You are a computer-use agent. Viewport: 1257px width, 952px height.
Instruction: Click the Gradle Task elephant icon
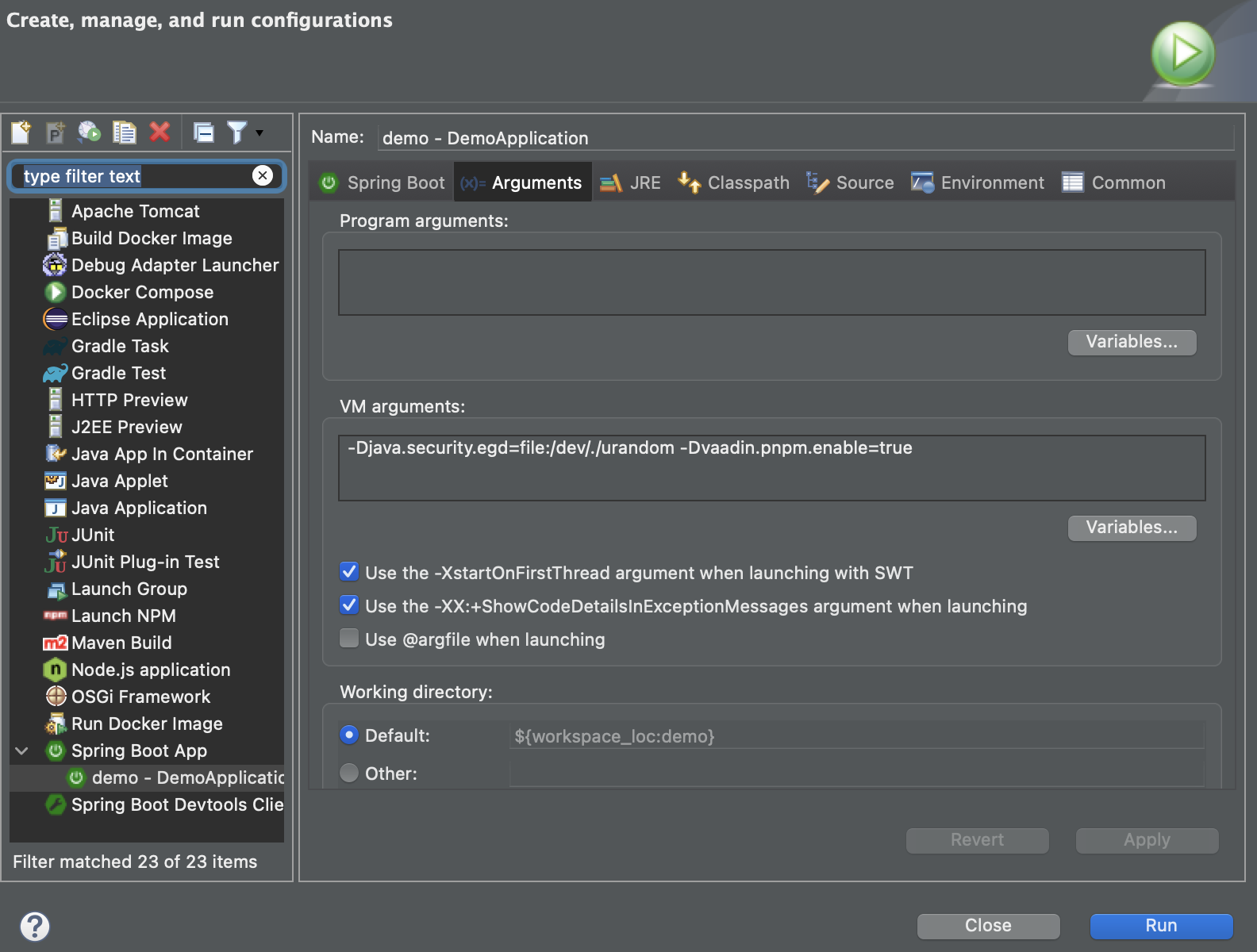pos(56,347)
